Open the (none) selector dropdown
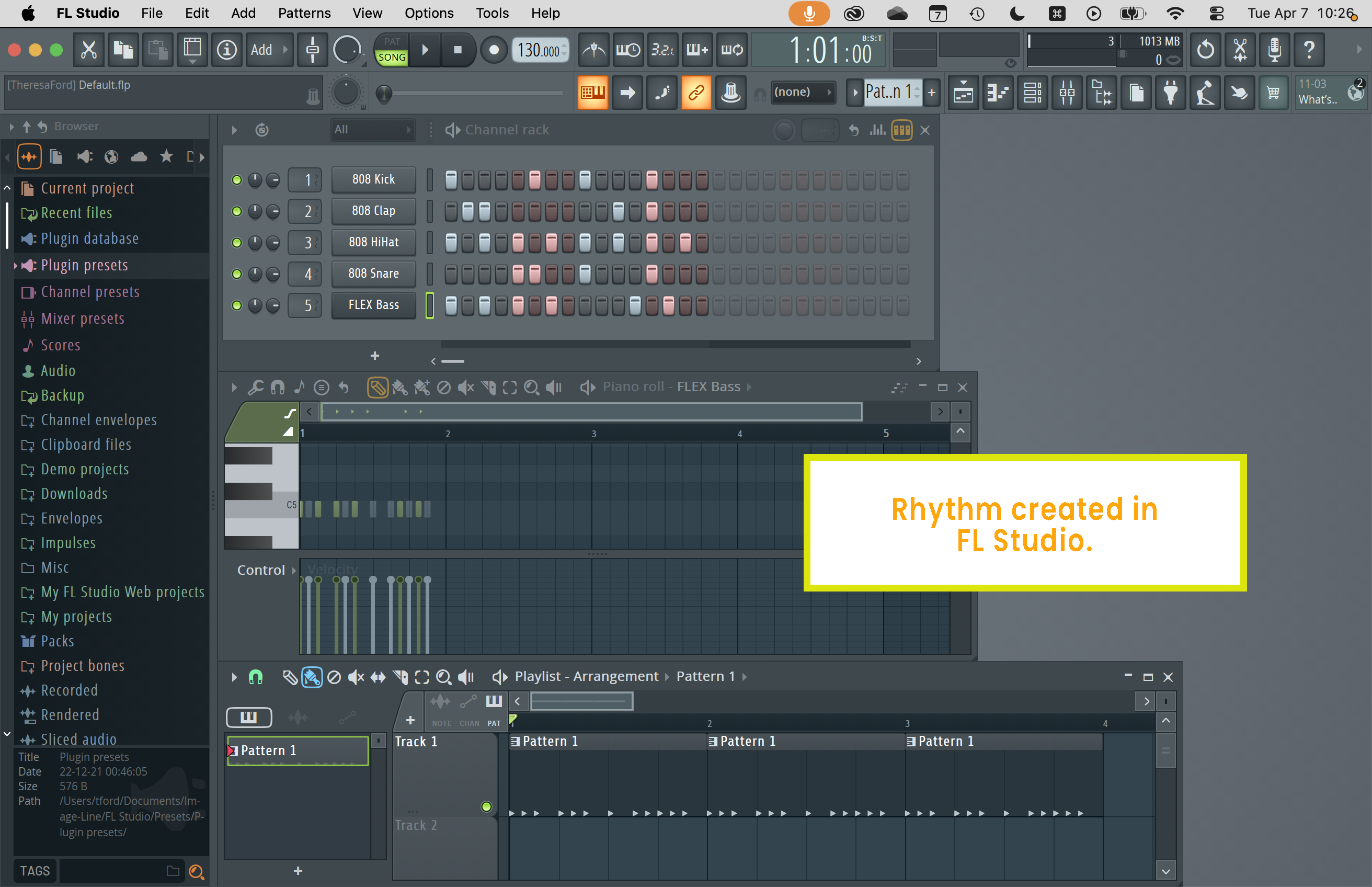1372x887 pixels. click(x=803, y=92)
